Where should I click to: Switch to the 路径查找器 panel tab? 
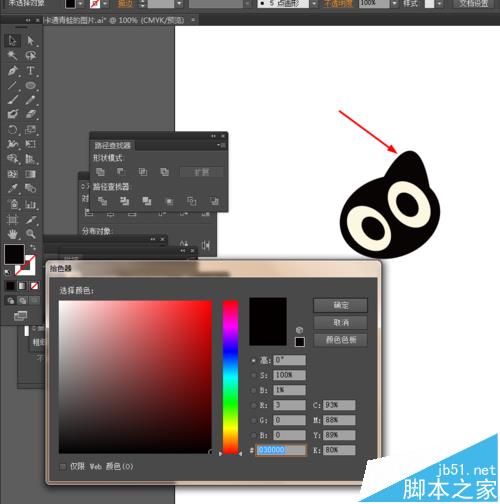[x=112, y=145]
